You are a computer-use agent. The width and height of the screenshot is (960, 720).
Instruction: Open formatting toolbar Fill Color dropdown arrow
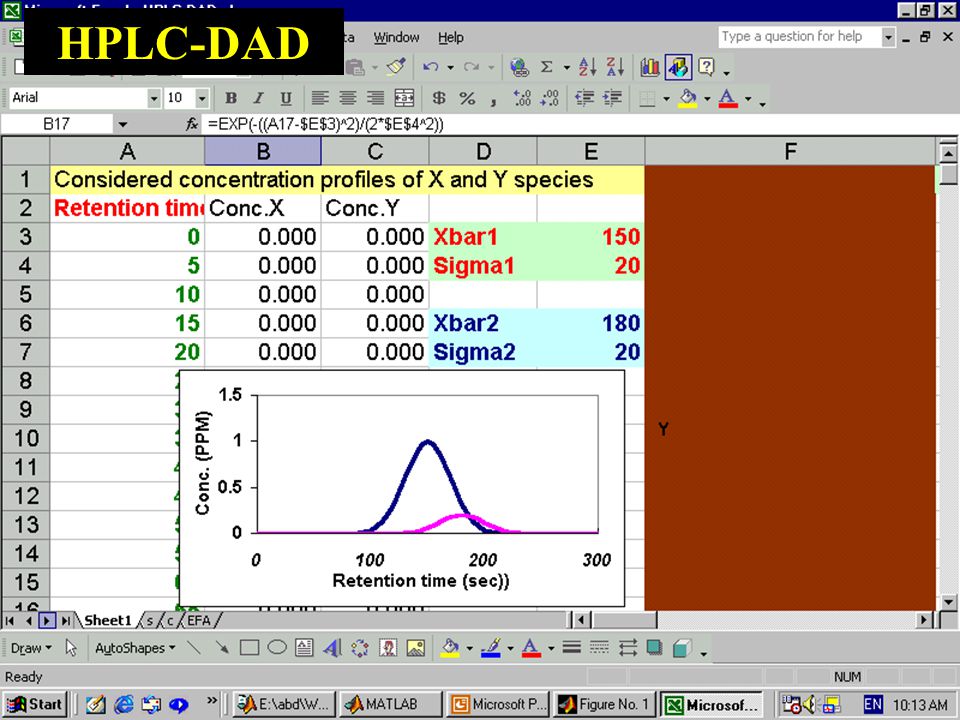(707, 99)
